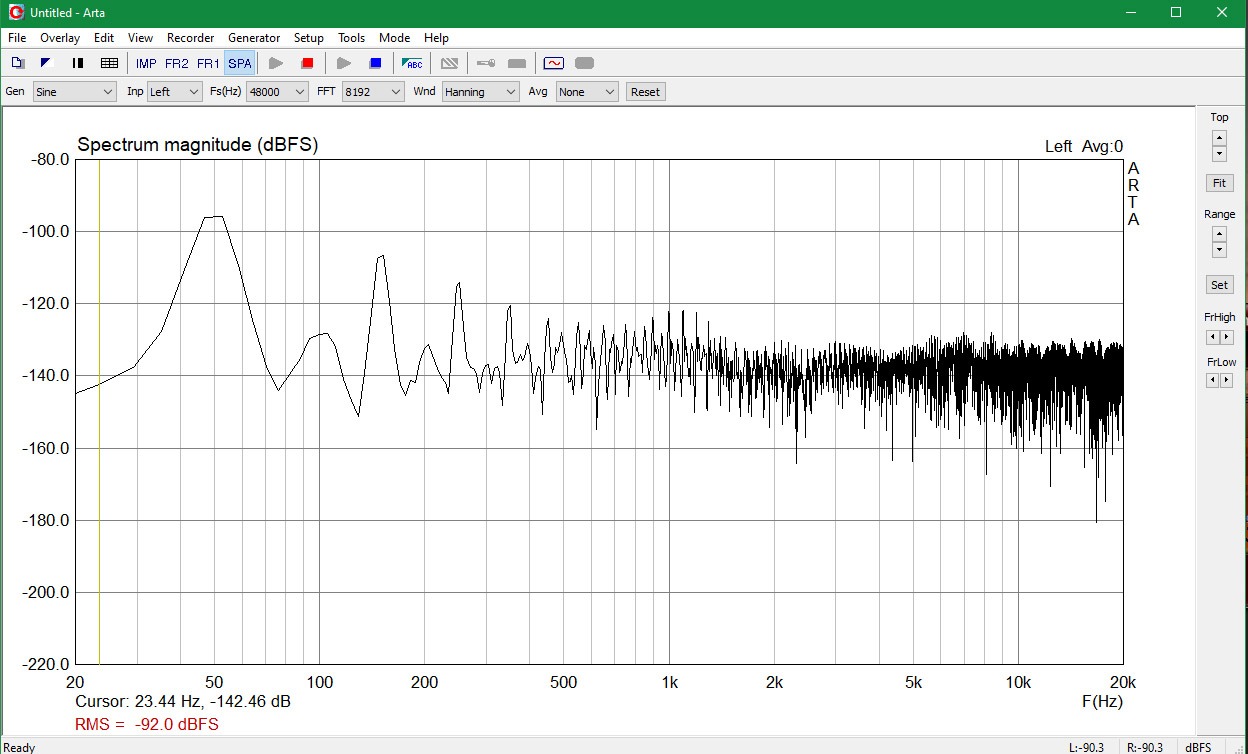
Task: Click the FrLow left arrow
Action: (x=1212, y=380)
